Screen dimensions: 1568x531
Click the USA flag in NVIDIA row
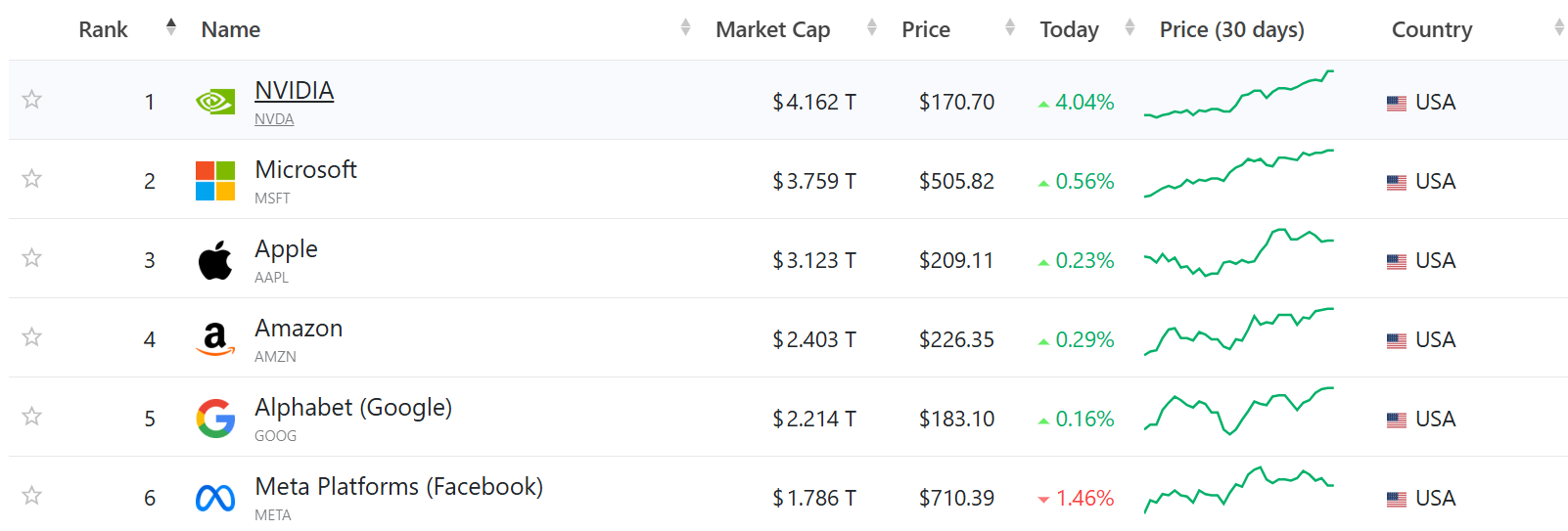1397,103
